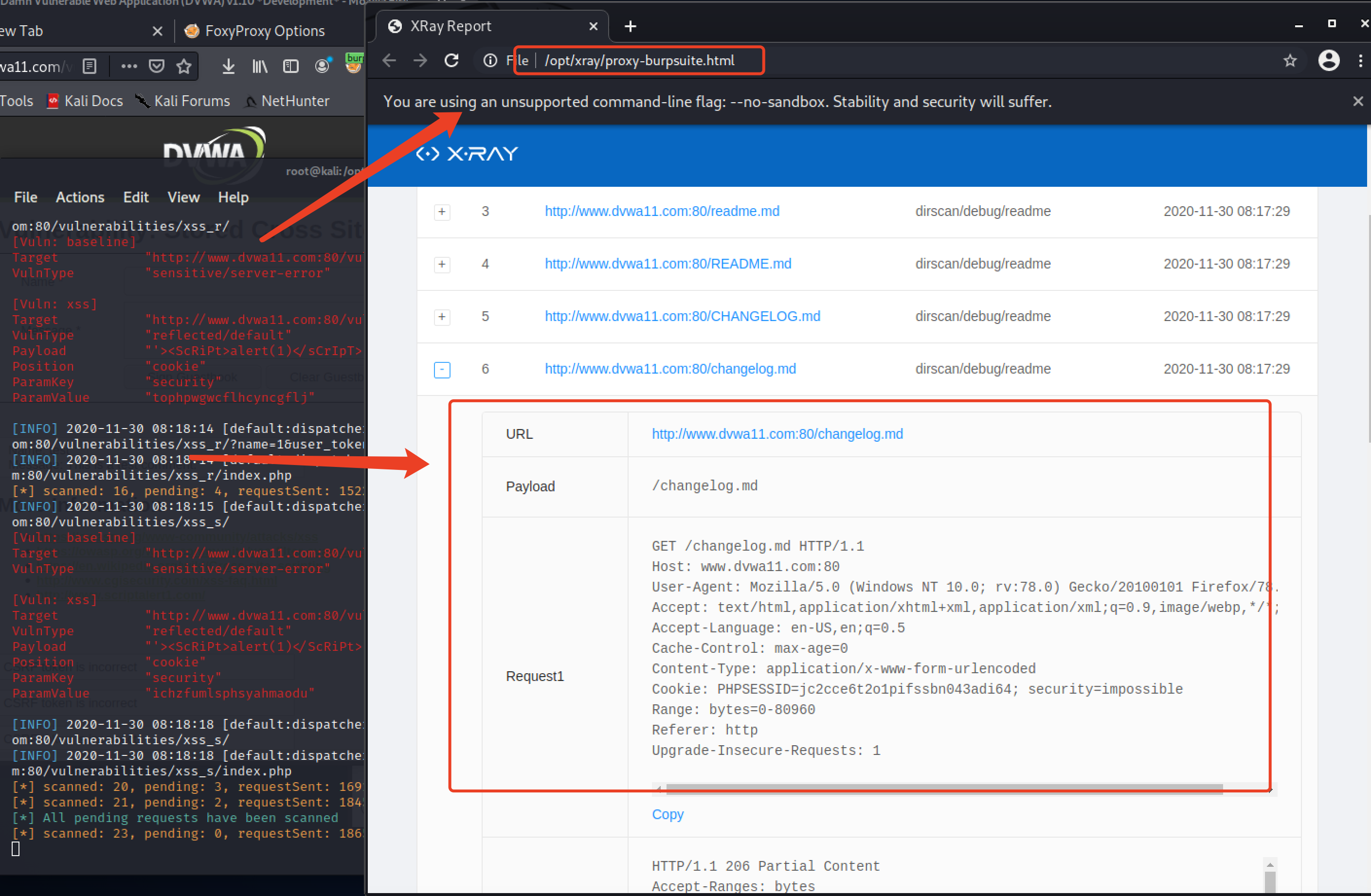Open a new Chrome tab with plus button
Viewport: 1371px width, 896px height.
coord(630,26)
